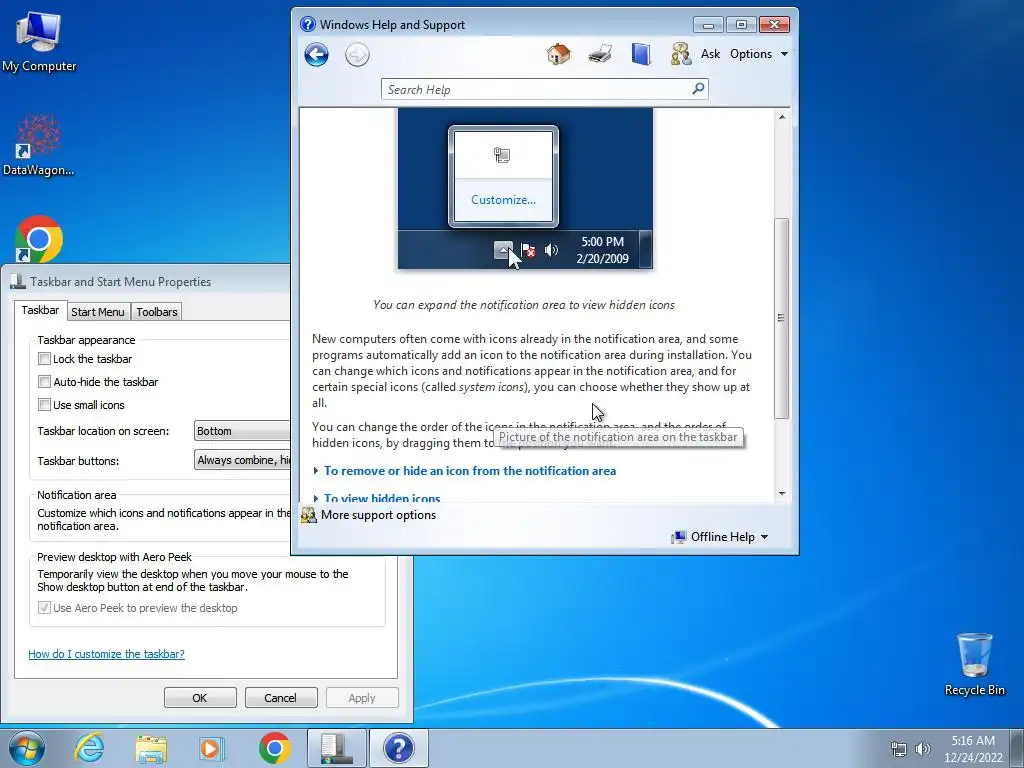Open the DataWagon desktop shortcut
The width and height of the screenshot is (1024, 768).
[39, 145]
